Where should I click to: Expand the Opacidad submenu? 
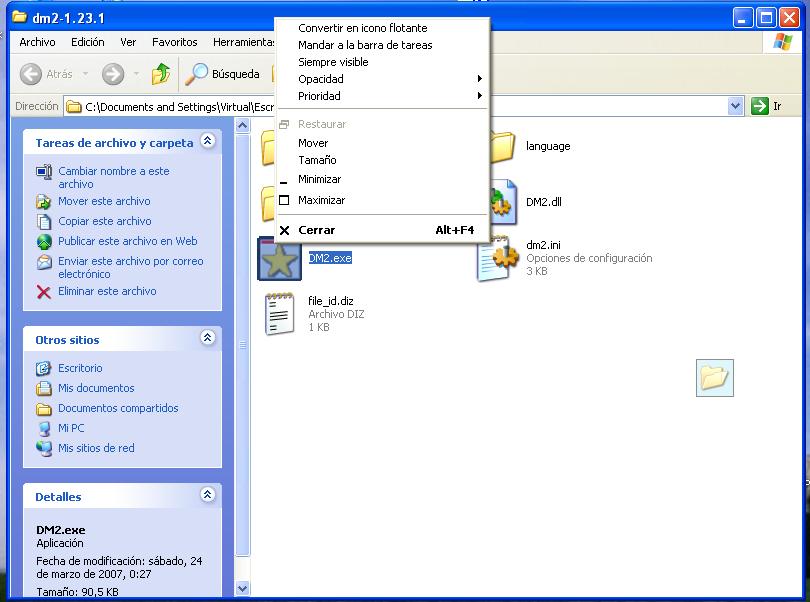[383, 79]
